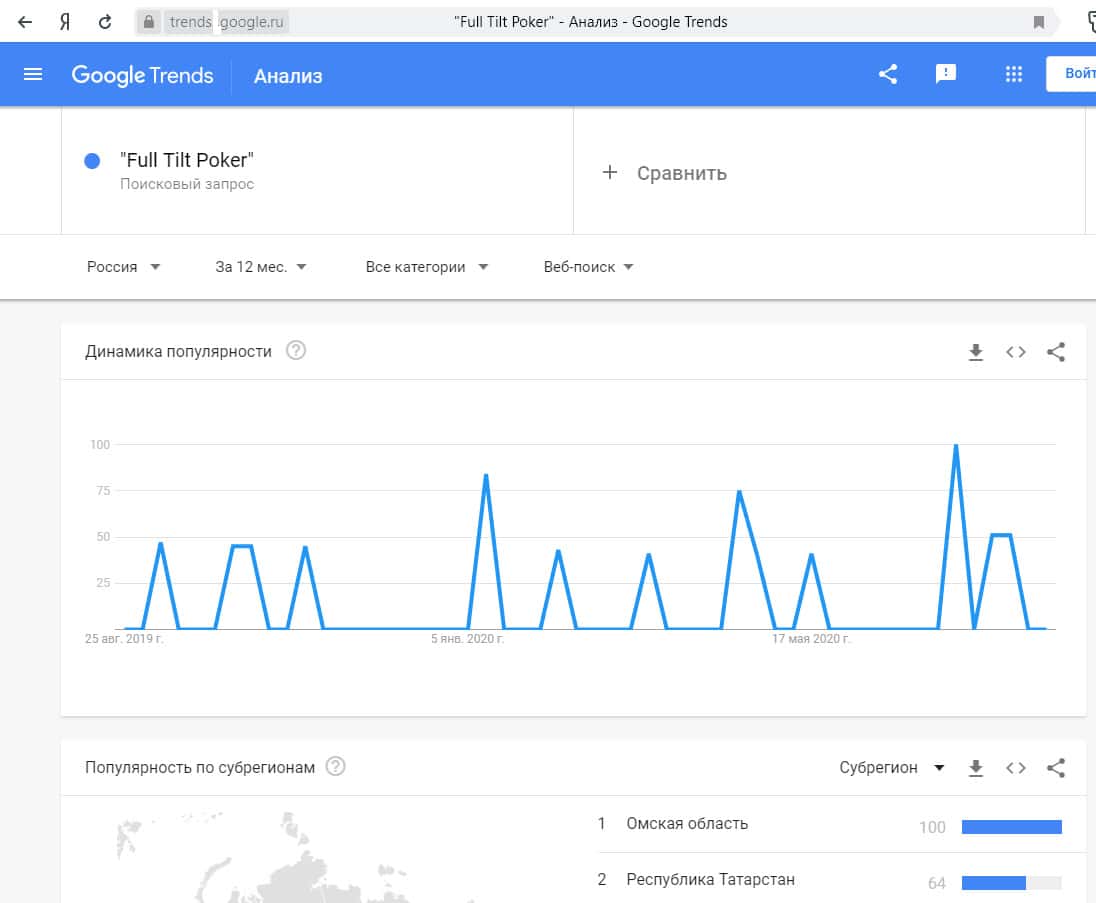Expand the Россия region dropdown

point(124,267)
